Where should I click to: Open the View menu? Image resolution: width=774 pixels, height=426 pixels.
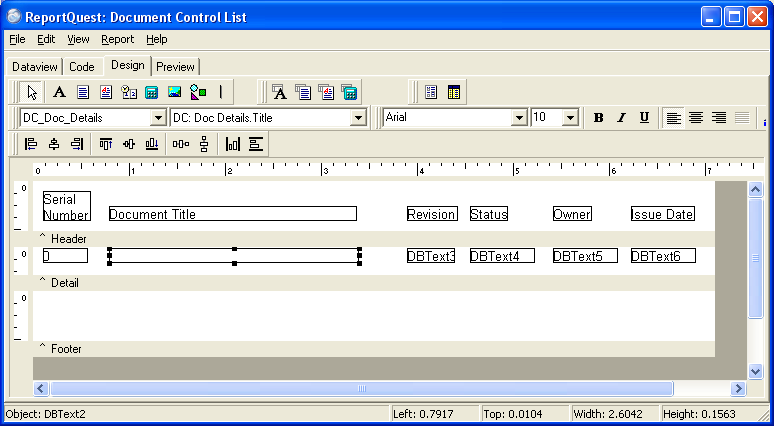(x=78, y=39)
